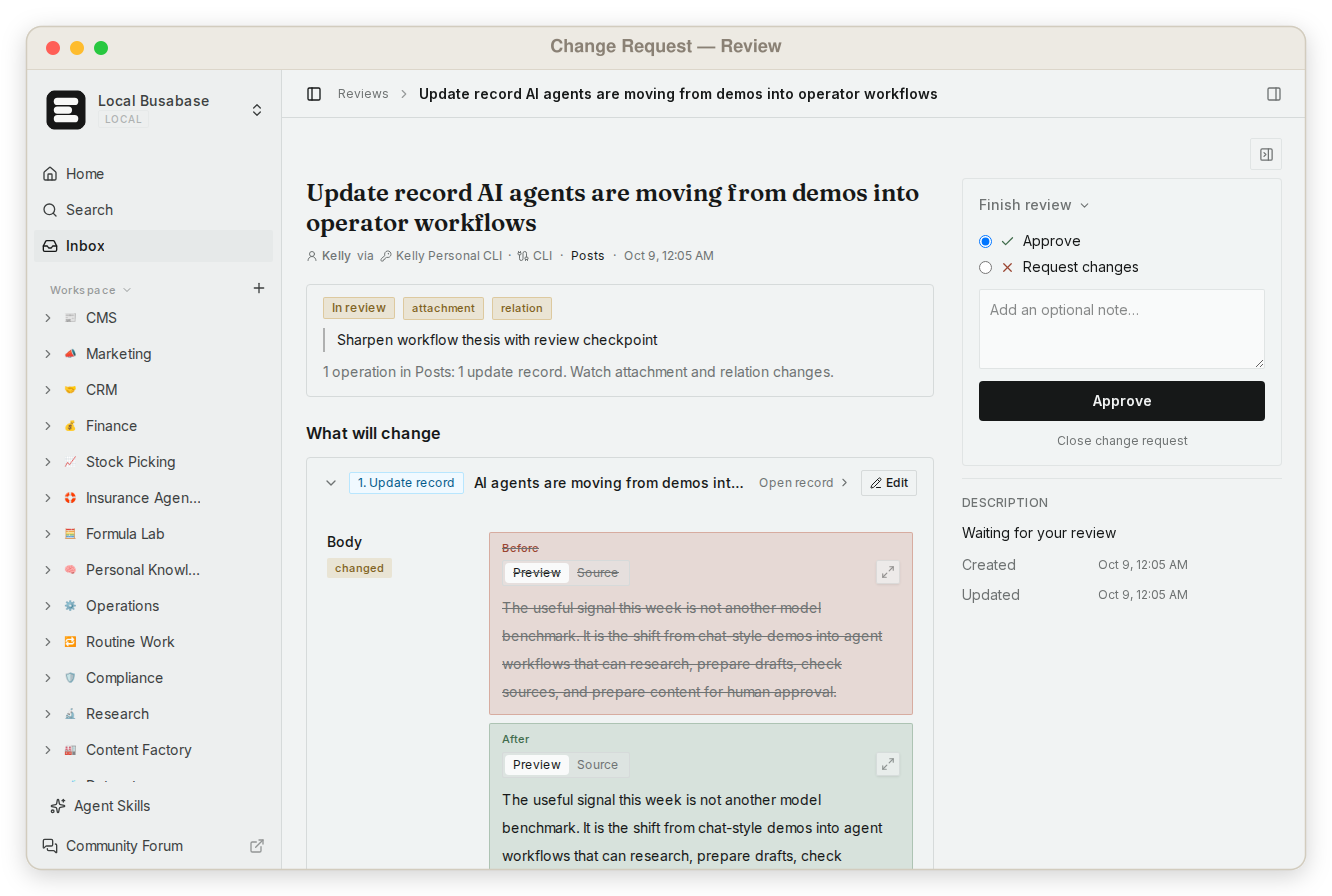Click the black Approve button
Screen dimensions: 1332x896
point(1122,401)
